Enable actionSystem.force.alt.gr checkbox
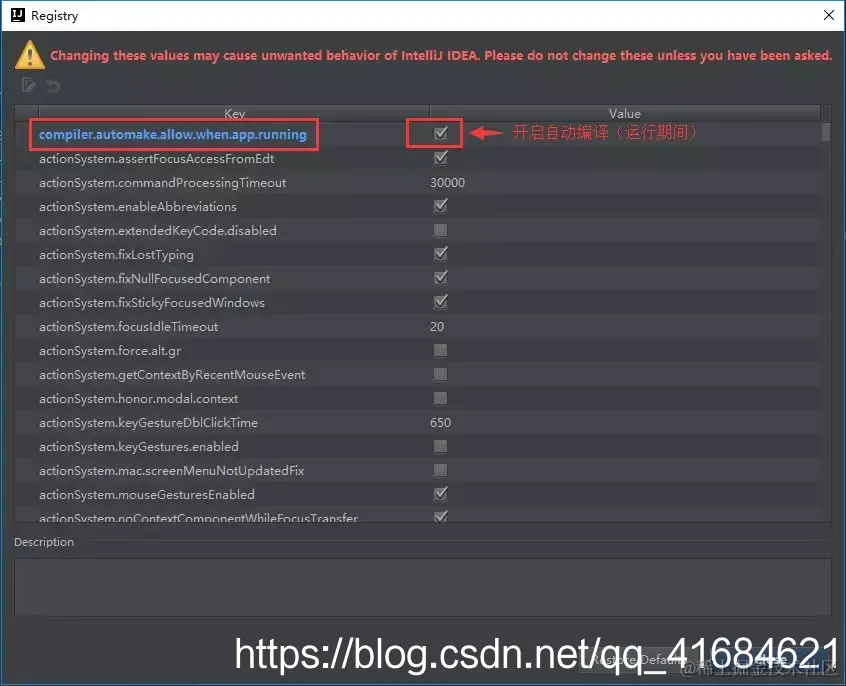This screenshot has width=846, height=686. 440,350
